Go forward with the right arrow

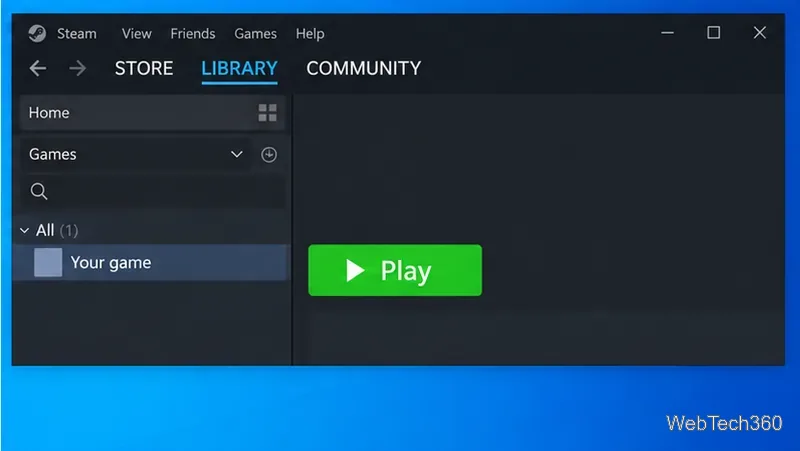(x=78, y=68)
